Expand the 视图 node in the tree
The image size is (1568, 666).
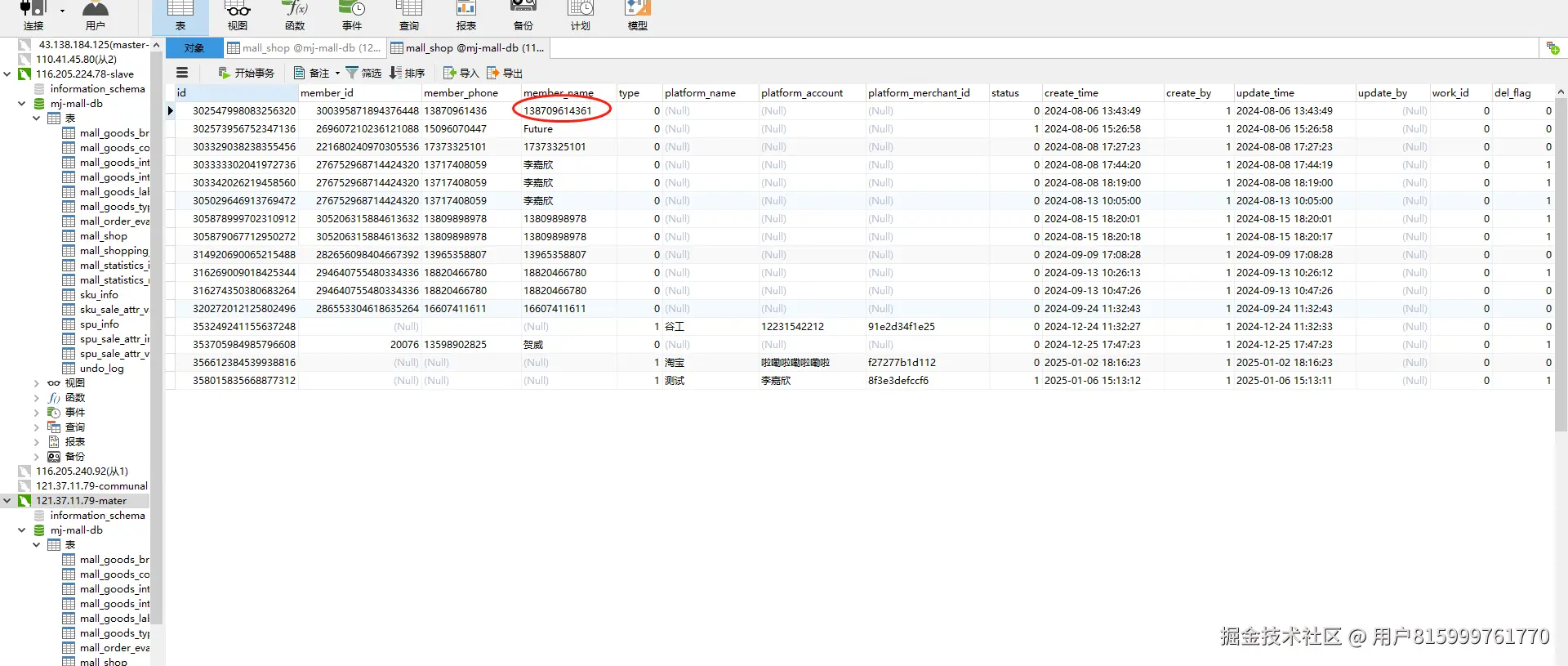37,382
